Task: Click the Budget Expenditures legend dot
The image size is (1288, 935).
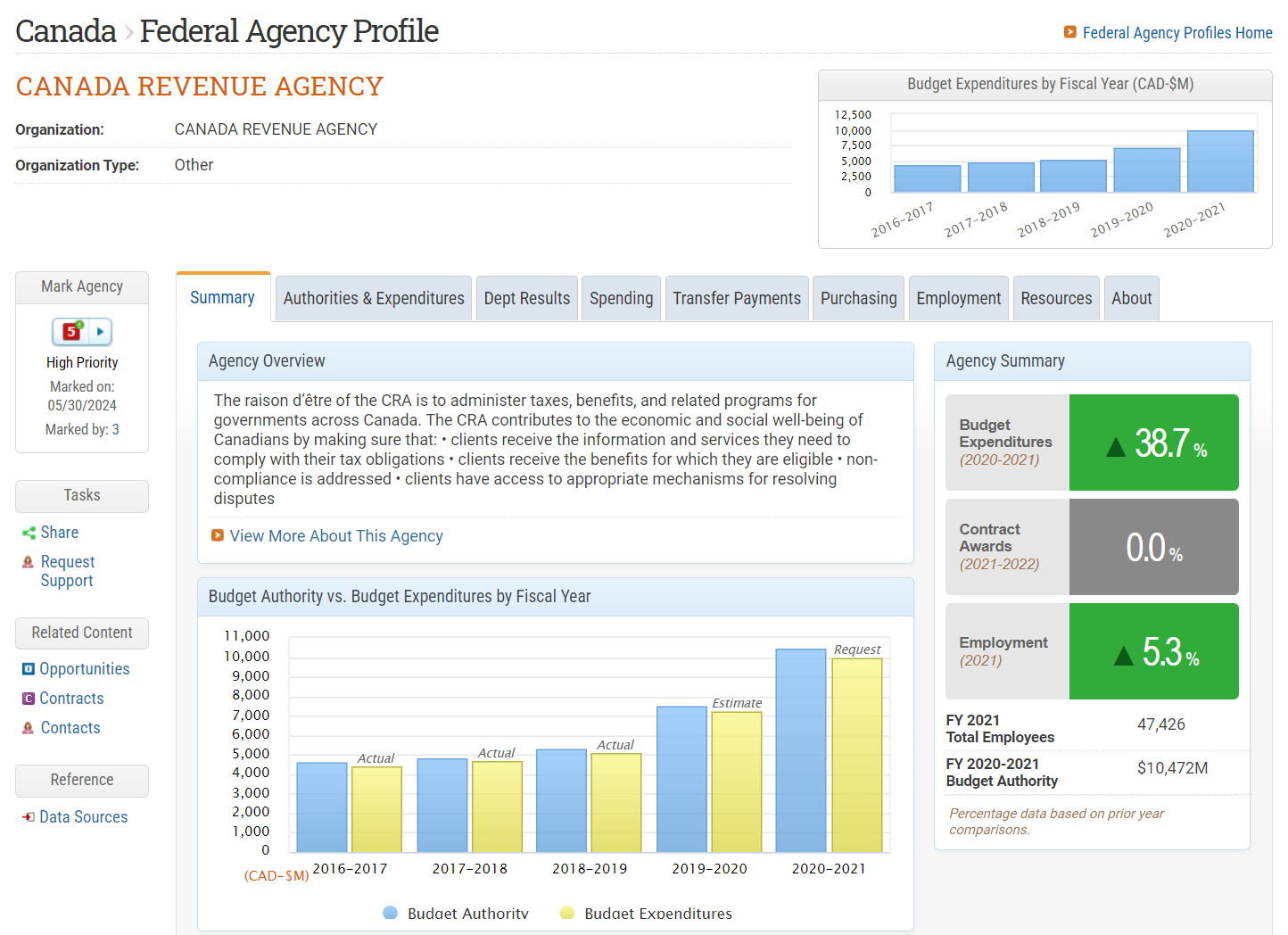Action: click(x=567, y=913)
